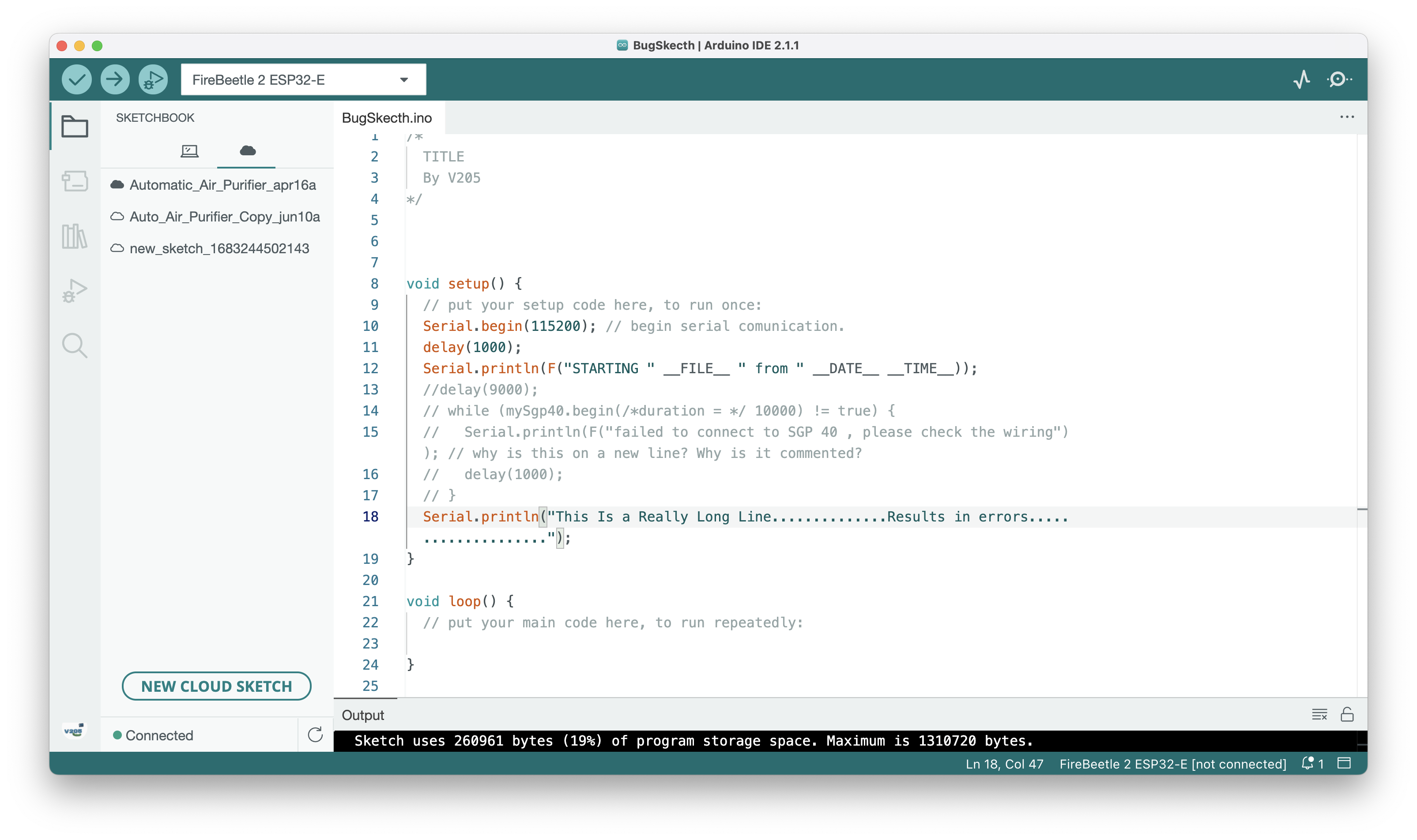Open the FireBeetle 2 ESP32-E board dropdown
The image size is (1417, 840).
coord(303,80)
